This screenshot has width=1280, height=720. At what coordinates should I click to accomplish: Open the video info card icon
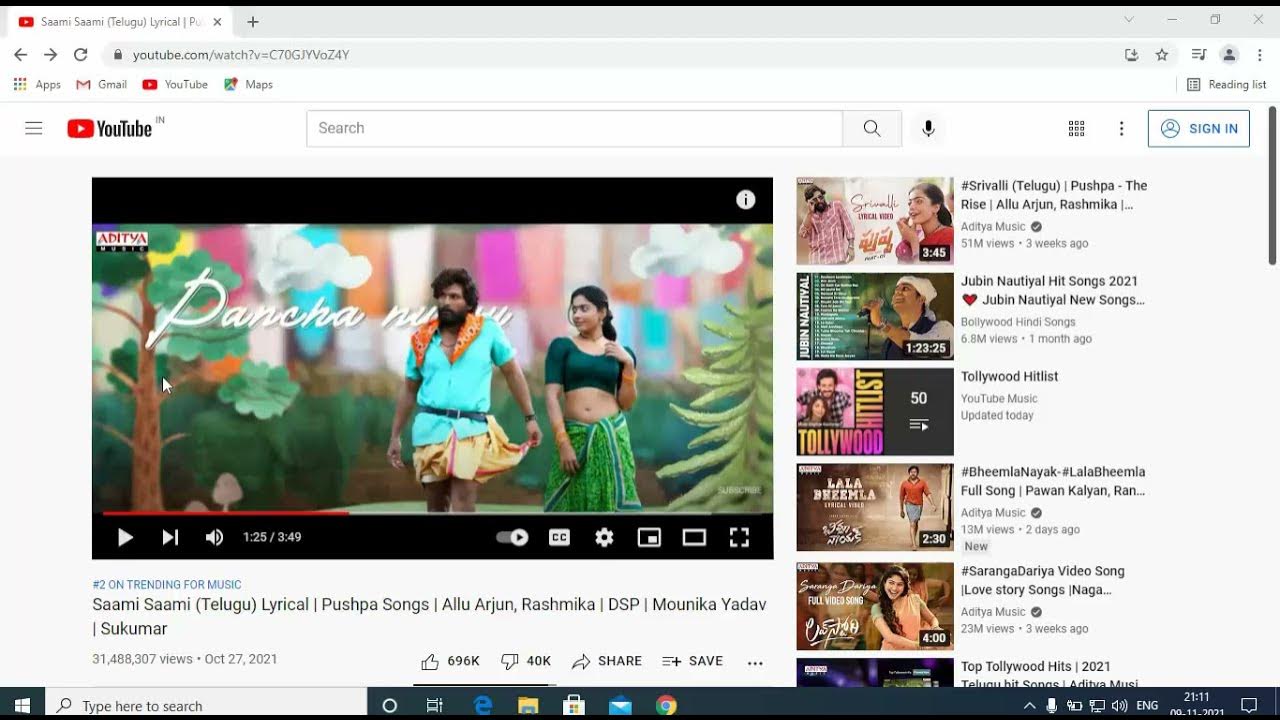click(746, 199)
